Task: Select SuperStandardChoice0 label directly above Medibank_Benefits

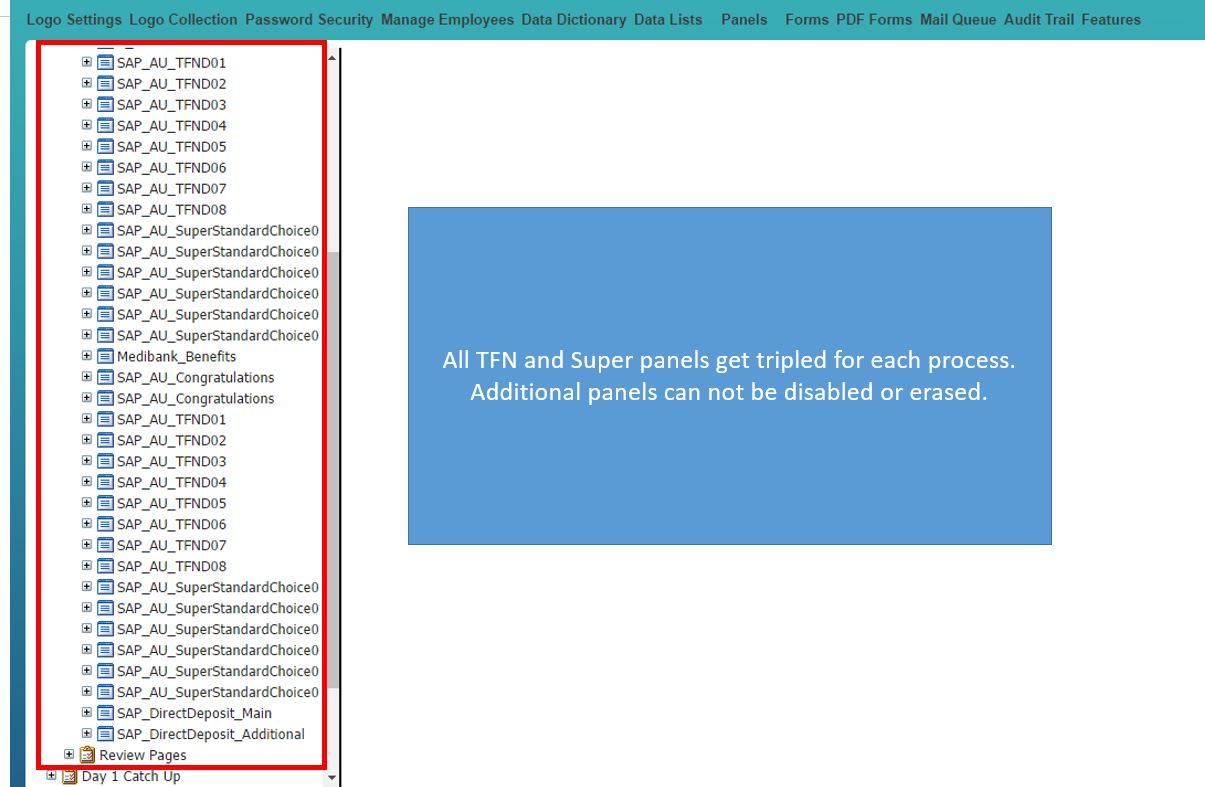Action: [218, 335]
